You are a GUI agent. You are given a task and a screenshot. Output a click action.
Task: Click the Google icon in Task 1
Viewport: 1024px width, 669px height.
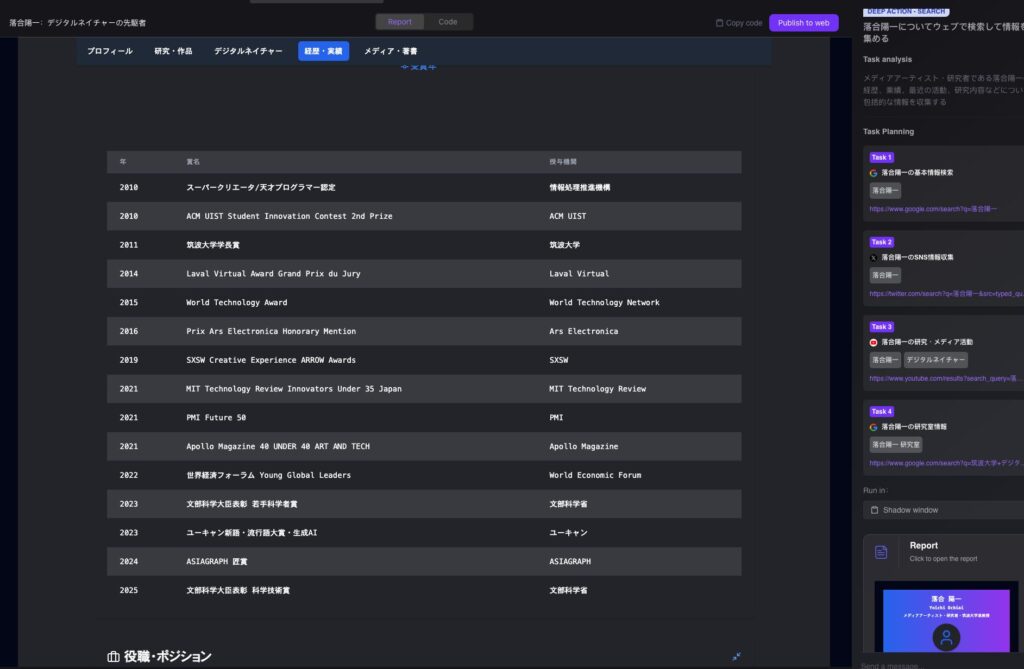[x=873, y=173]
